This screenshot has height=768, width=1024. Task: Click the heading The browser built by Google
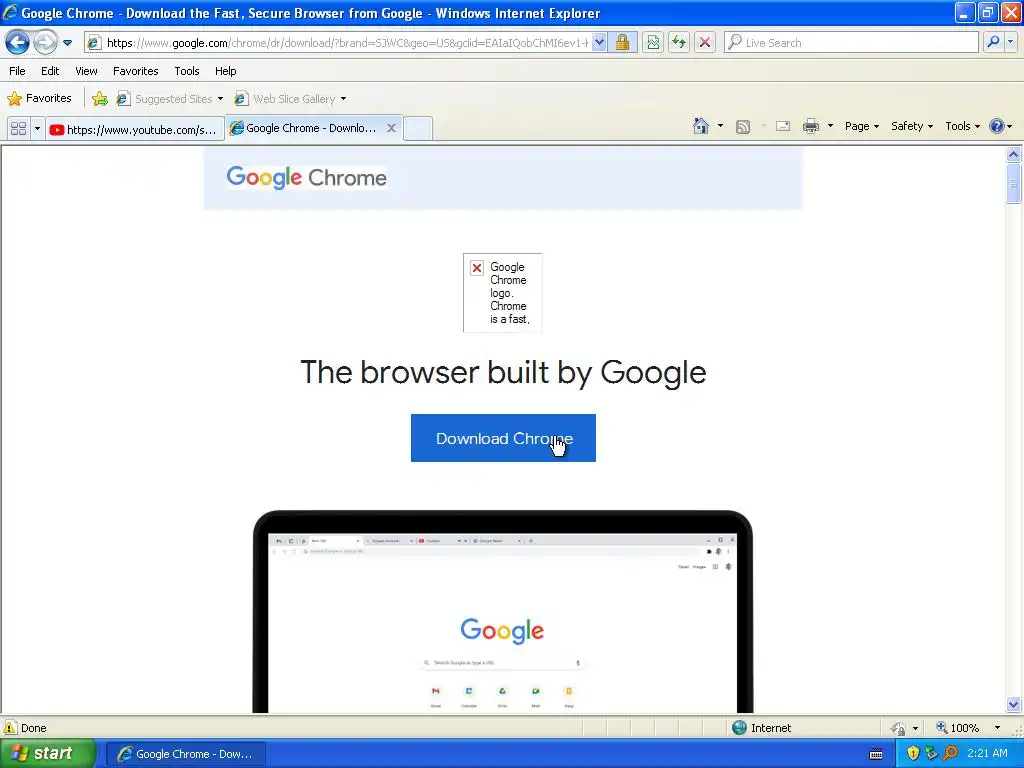[x=503, y=373]
